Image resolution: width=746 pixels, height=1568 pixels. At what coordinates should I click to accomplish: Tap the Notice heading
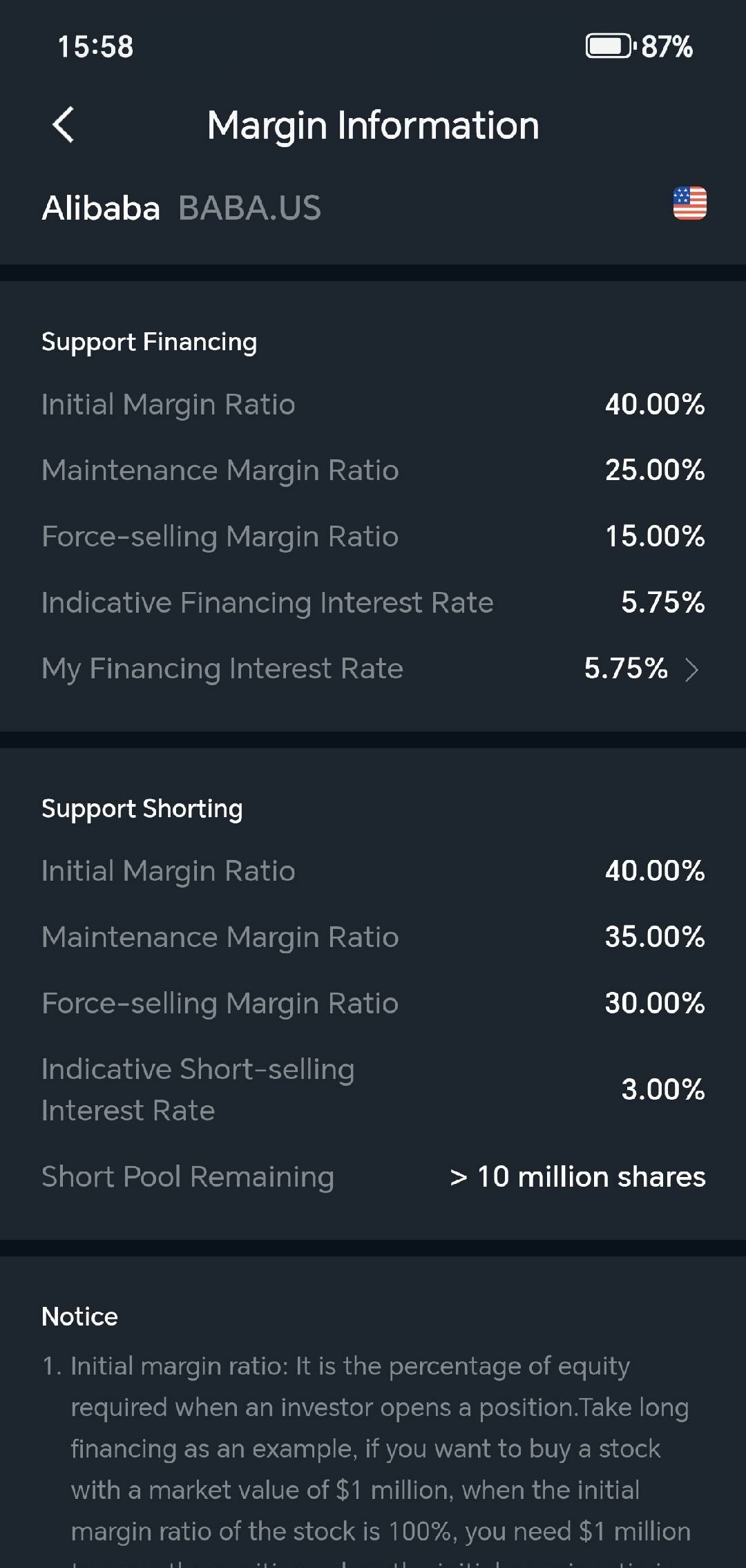79,1317
